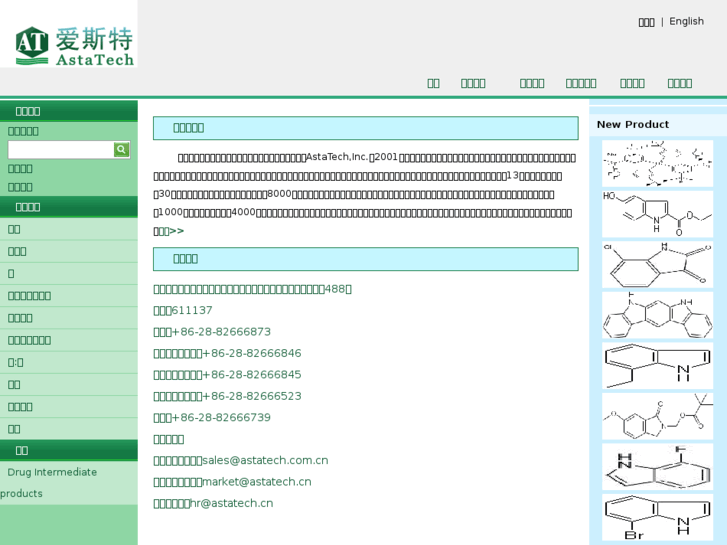727x545 pixels.
Task: Click the green search magnifier button
Action: coord(121,149)
